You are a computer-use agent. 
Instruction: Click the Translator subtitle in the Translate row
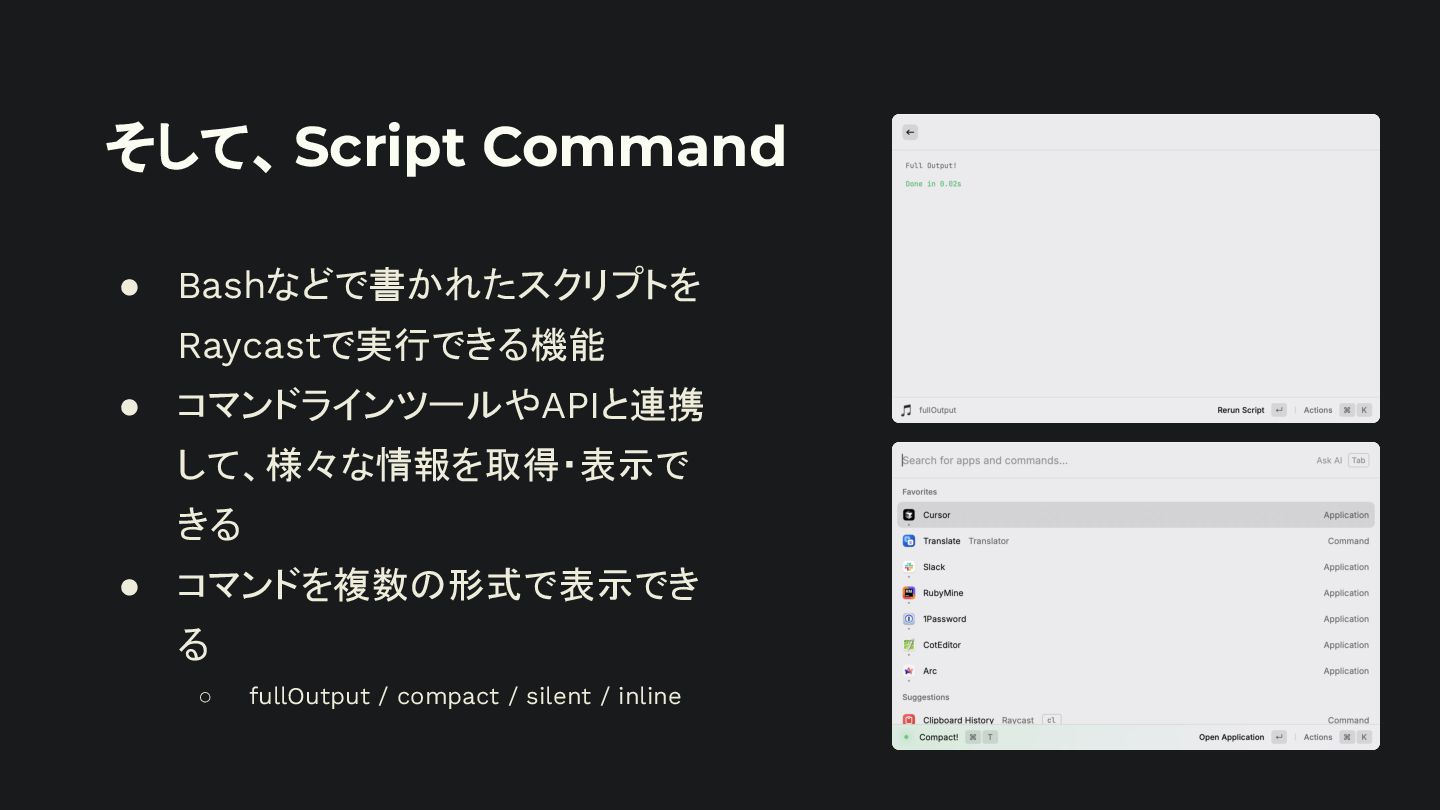point(988,541)
